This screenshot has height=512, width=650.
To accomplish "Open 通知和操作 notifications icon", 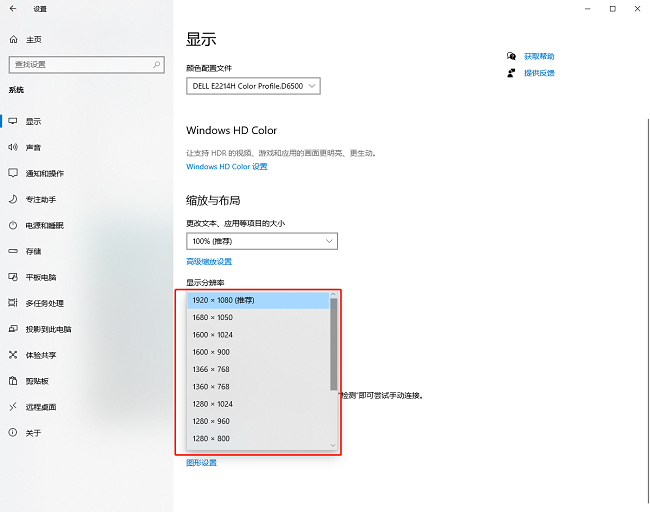I will 13,173.
